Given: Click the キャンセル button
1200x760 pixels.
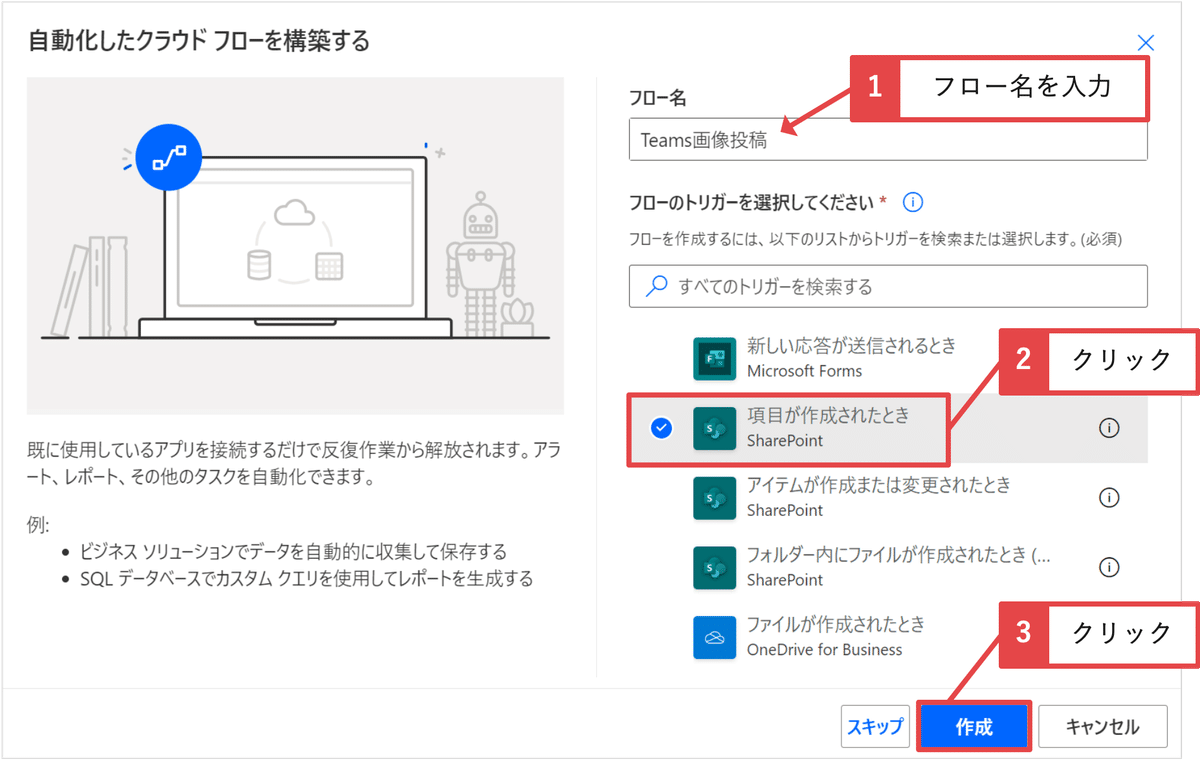Looking at the screenshot, I should [x=1103, y=727].
